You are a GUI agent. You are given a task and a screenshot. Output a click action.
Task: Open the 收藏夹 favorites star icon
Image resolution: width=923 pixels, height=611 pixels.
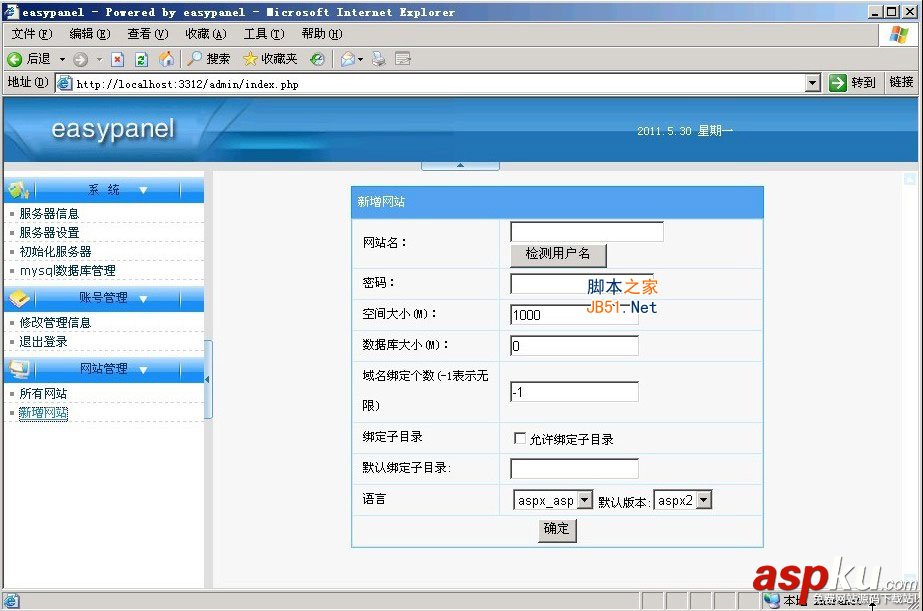(248, 59)
